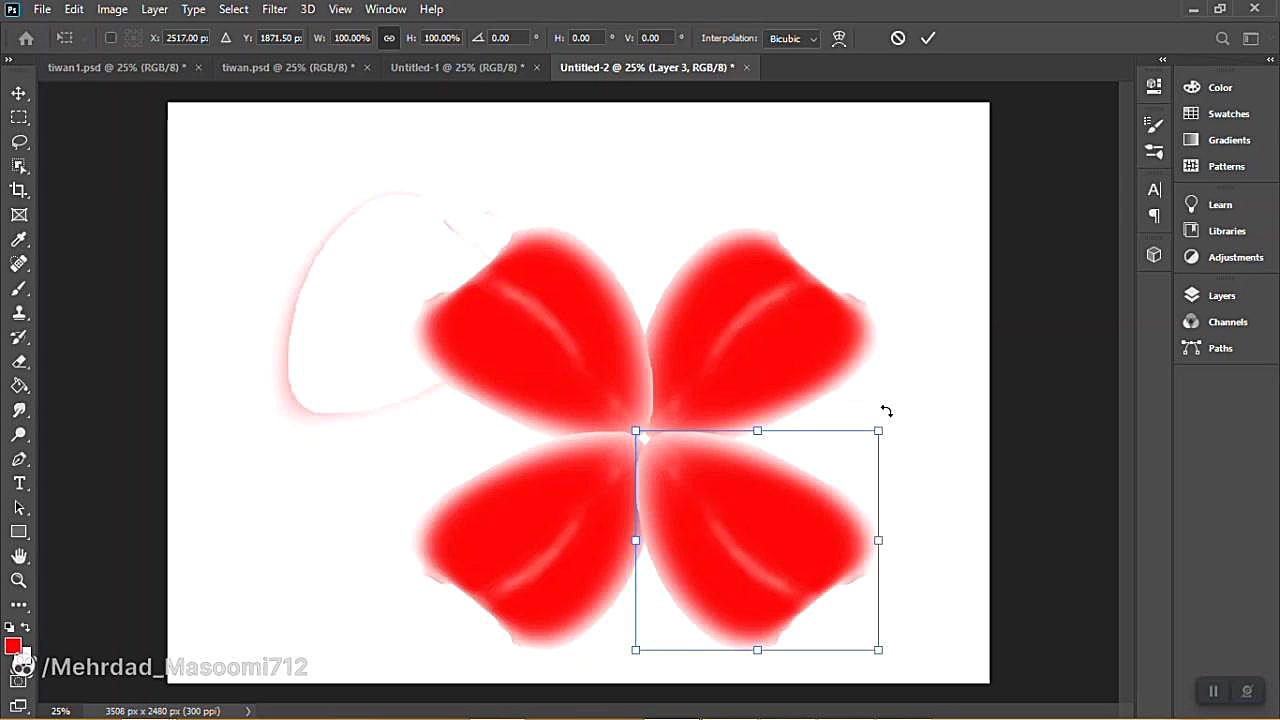Commit the transform with the checkmark
The image size is (1280, 720).
[928, 38]
